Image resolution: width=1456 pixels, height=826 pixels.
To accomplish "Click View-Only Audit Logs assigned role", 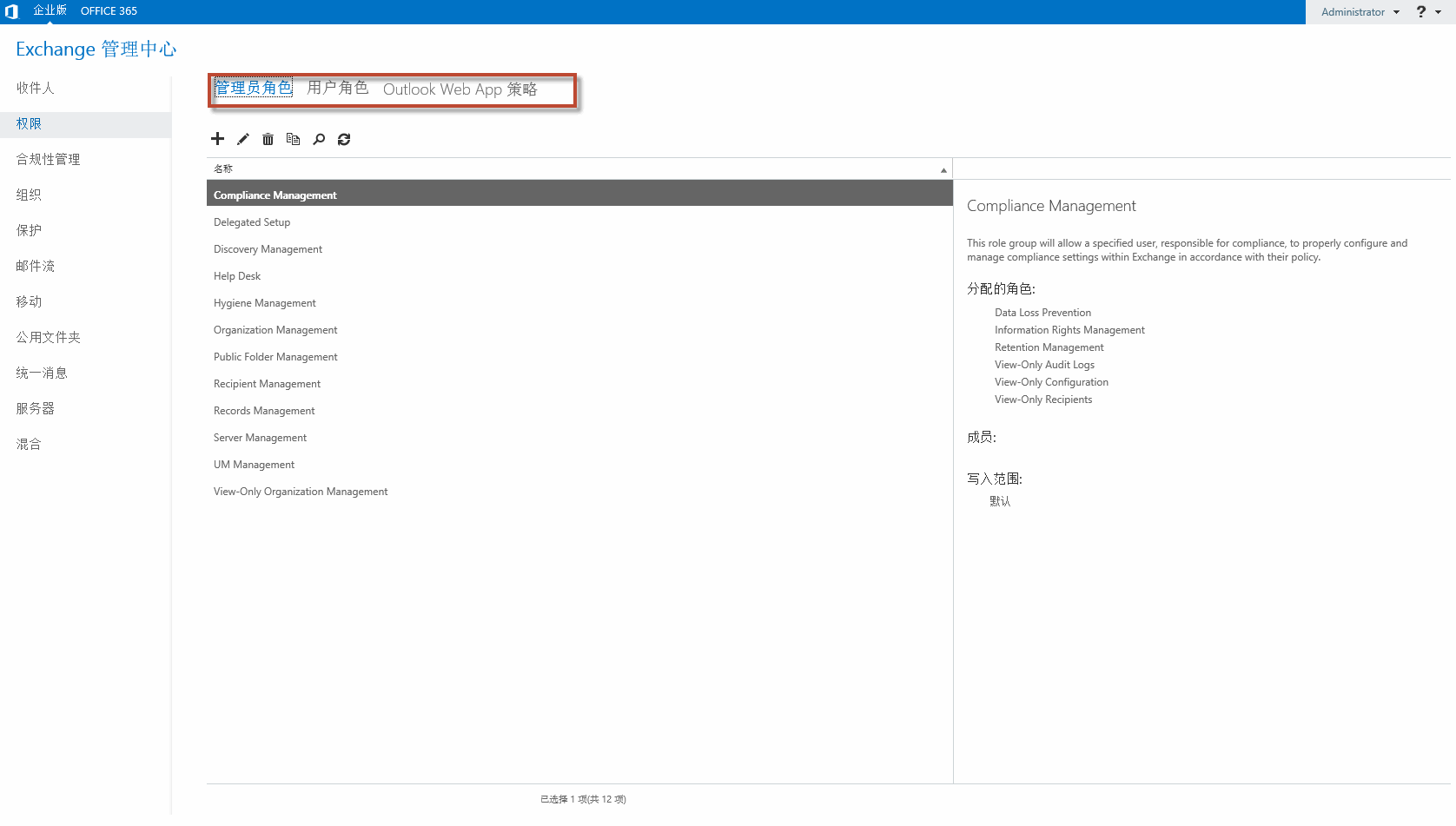I will tap(1044, 365).
